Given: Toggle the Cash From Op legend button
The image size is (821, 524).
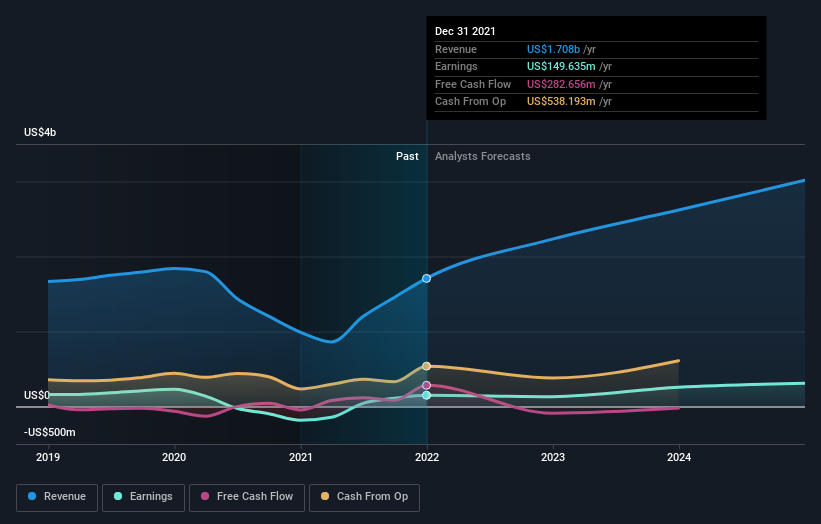Looking at the screenshot, I should 364,497.
